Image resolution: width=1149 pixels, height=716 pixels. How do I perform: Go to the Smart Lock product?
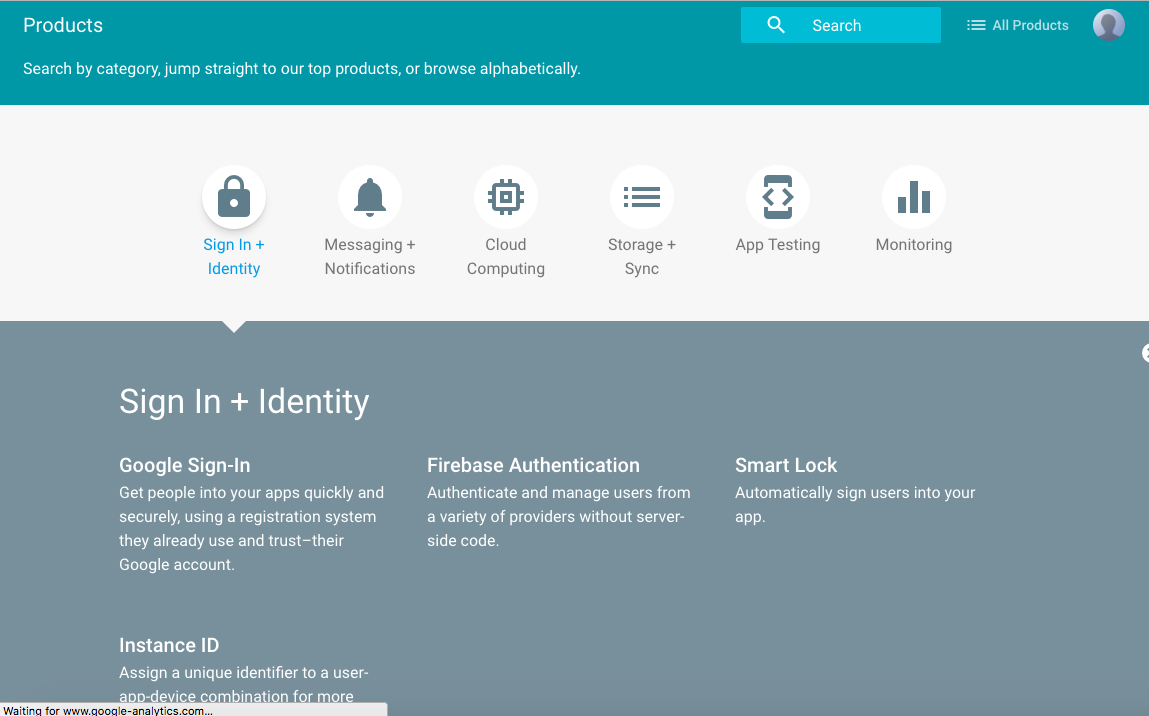pos(786,465)
